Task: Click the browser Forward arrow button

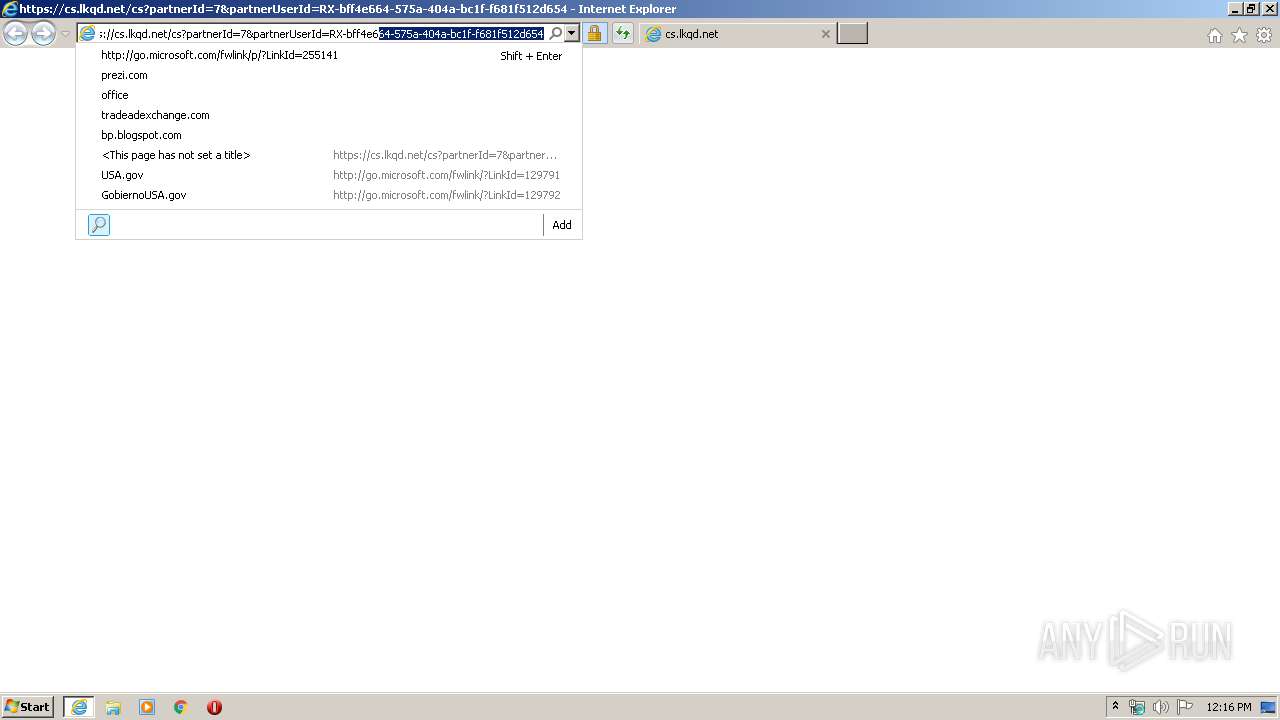Action: coord(43,34)
